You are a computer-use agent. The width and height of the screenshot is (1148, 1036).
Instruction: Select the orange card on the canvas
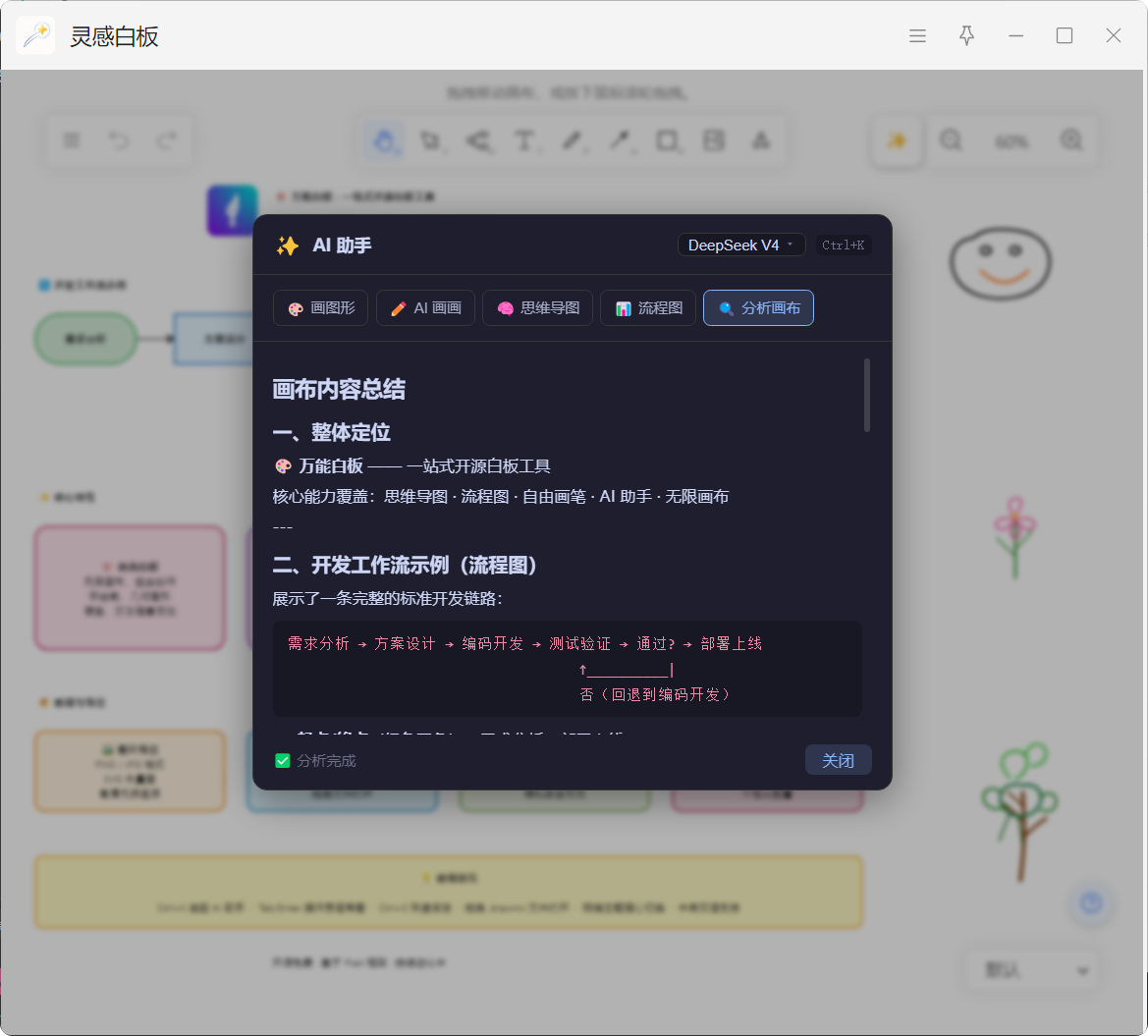tap(130, 771)
